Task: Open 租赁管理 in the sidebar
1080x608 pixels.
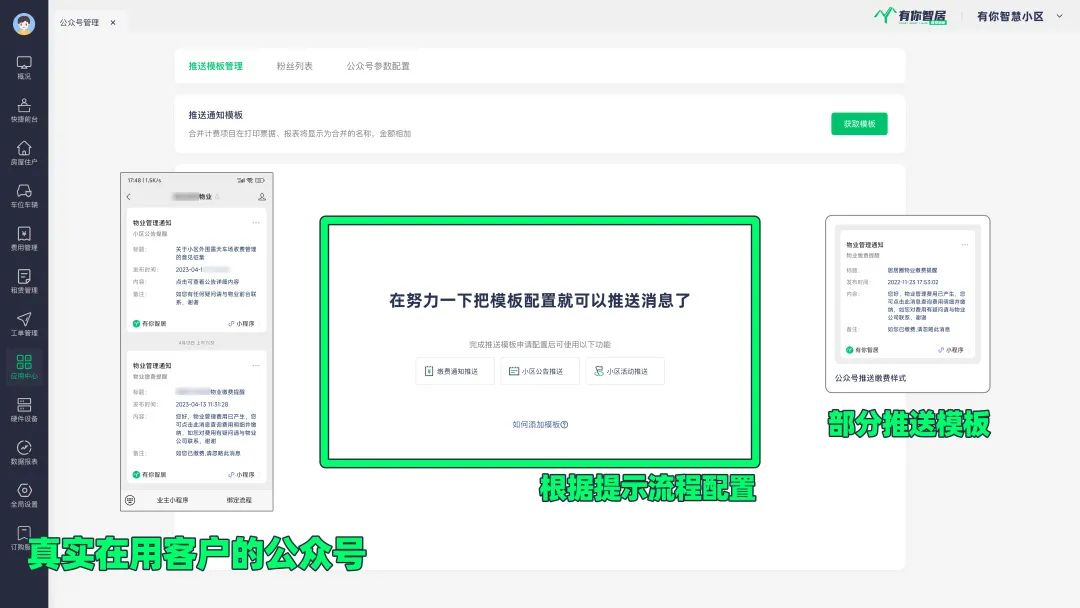Action: 24,282
